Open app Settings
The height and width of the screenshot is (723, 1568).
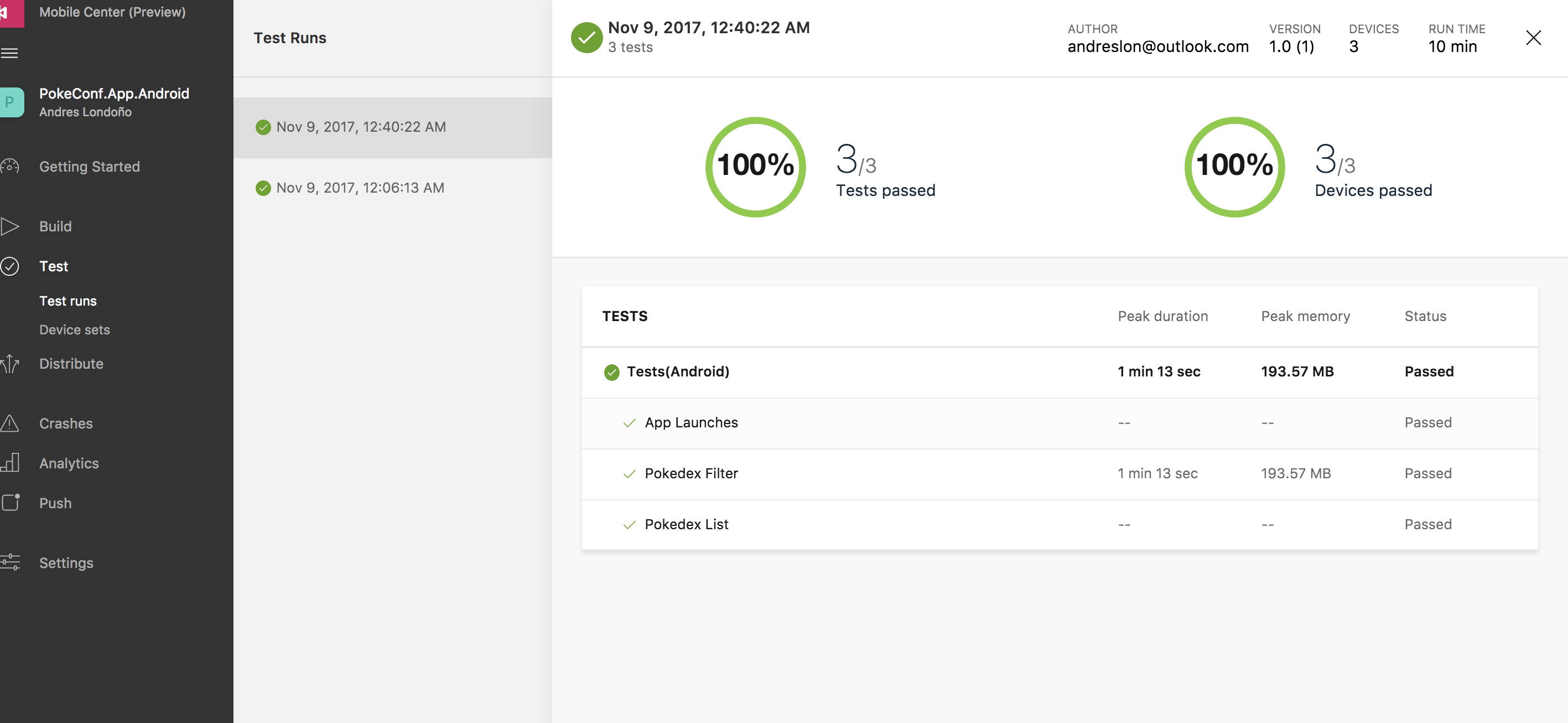coord(66,563)
